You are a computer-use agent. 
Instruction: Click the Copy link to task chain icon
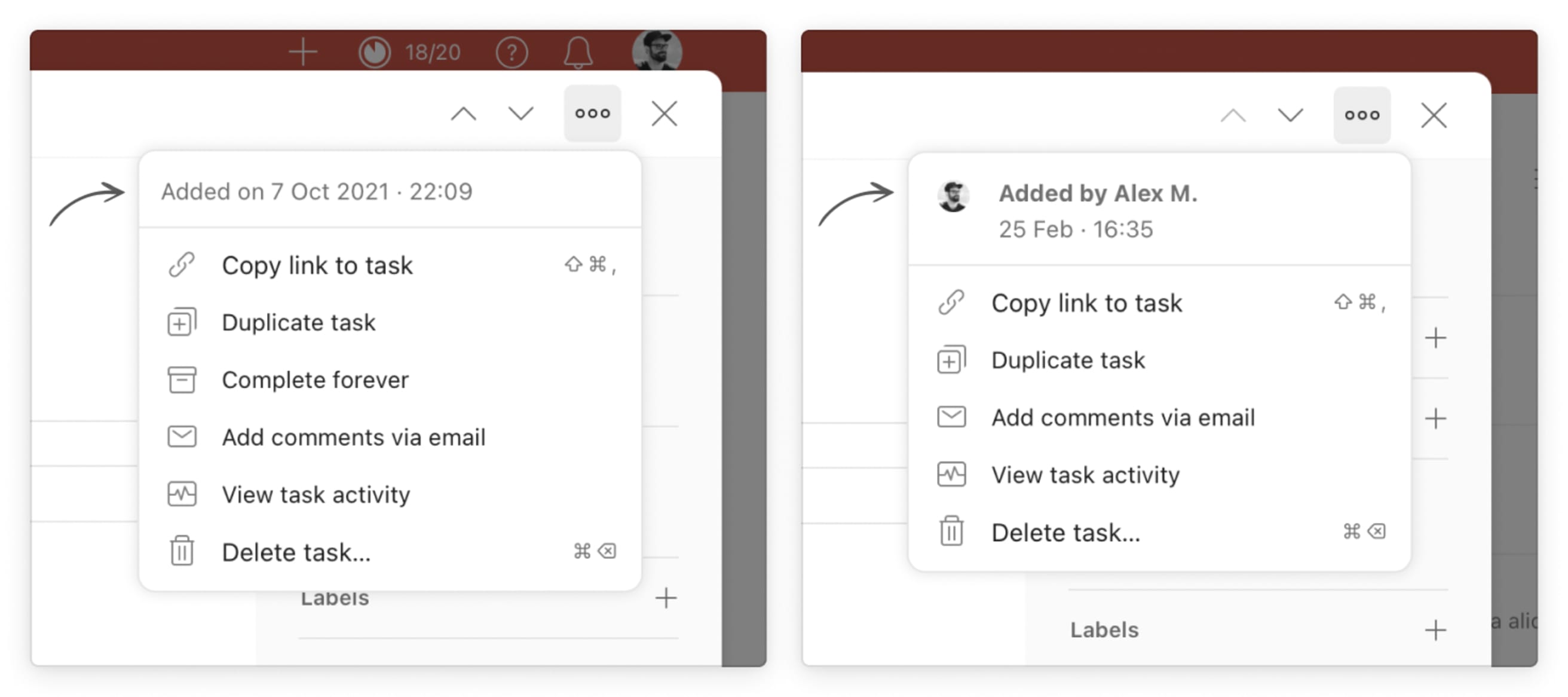180,265
